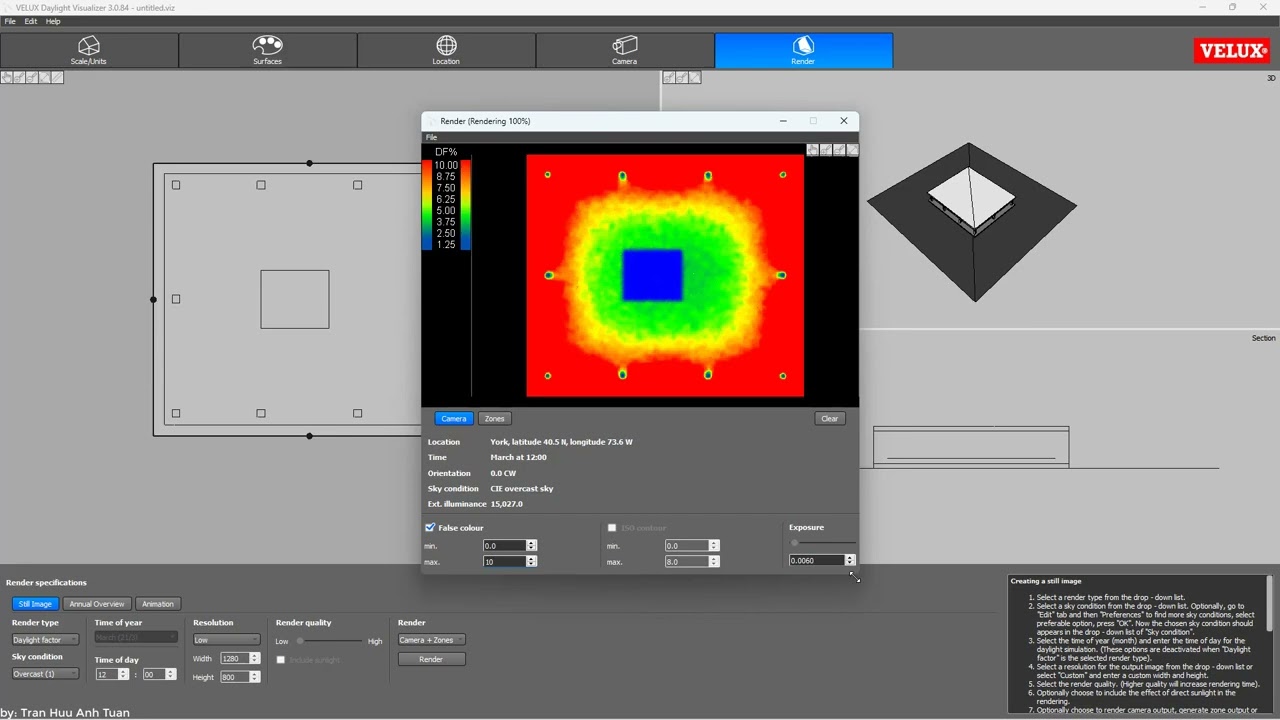This screenshot has width=1280, height=720.
Task: Click the false-colour rendered image
Action: (x=665, y=276)
